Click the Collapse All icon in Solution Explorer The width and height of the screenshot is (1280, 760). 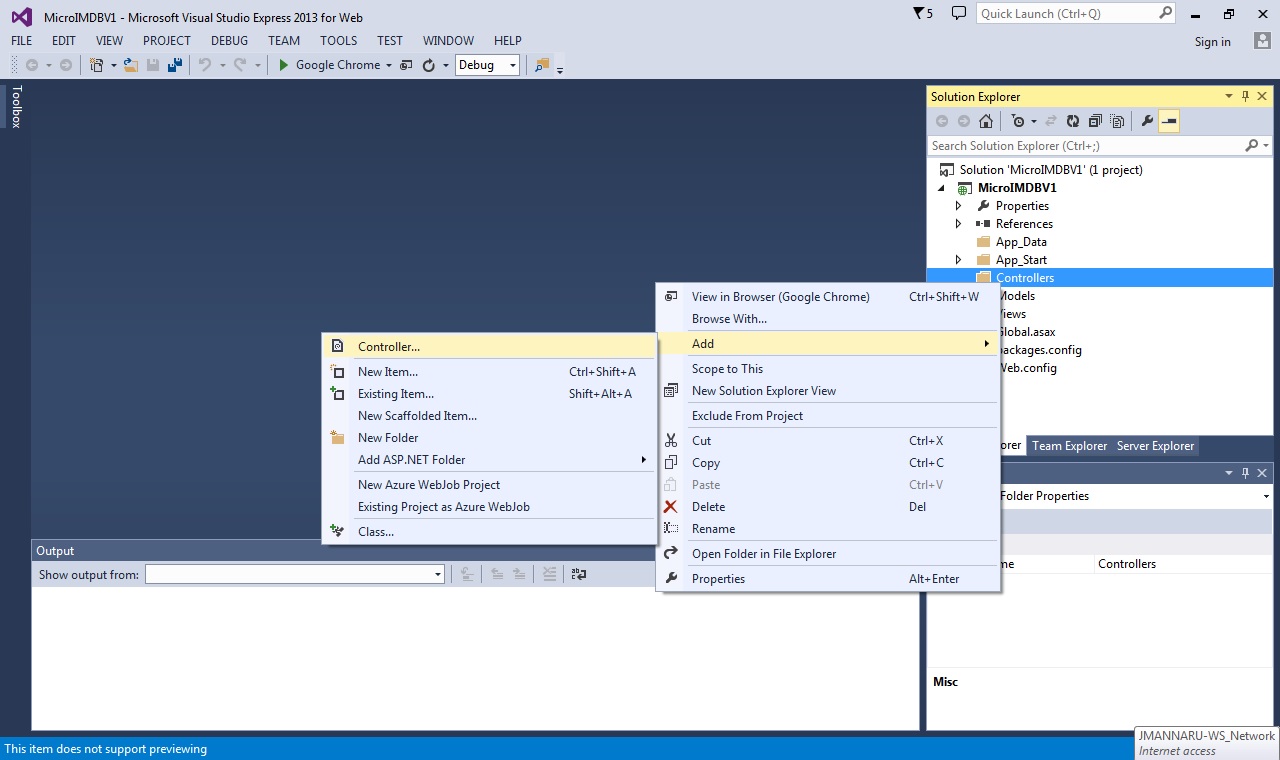click(1095, 121)
